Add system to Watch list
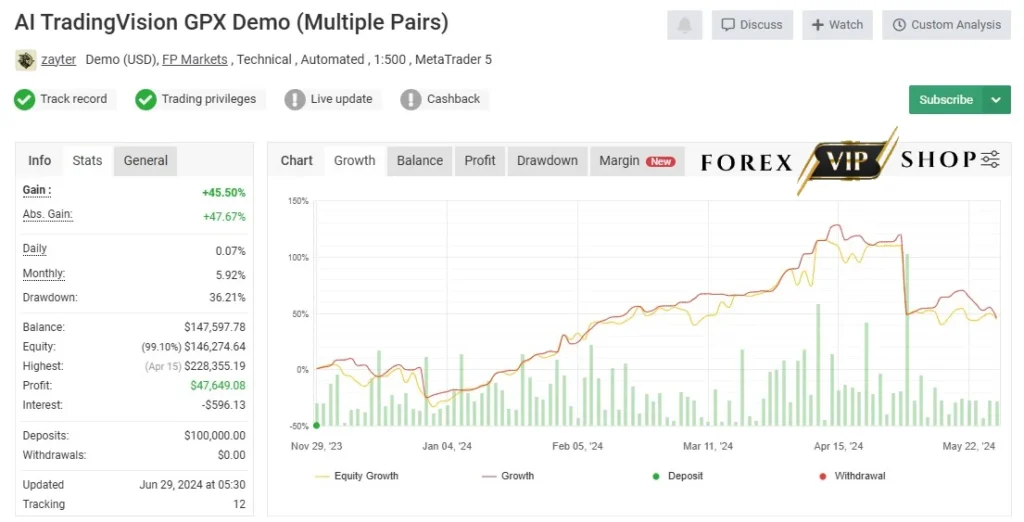 click(x=837, y=25)
